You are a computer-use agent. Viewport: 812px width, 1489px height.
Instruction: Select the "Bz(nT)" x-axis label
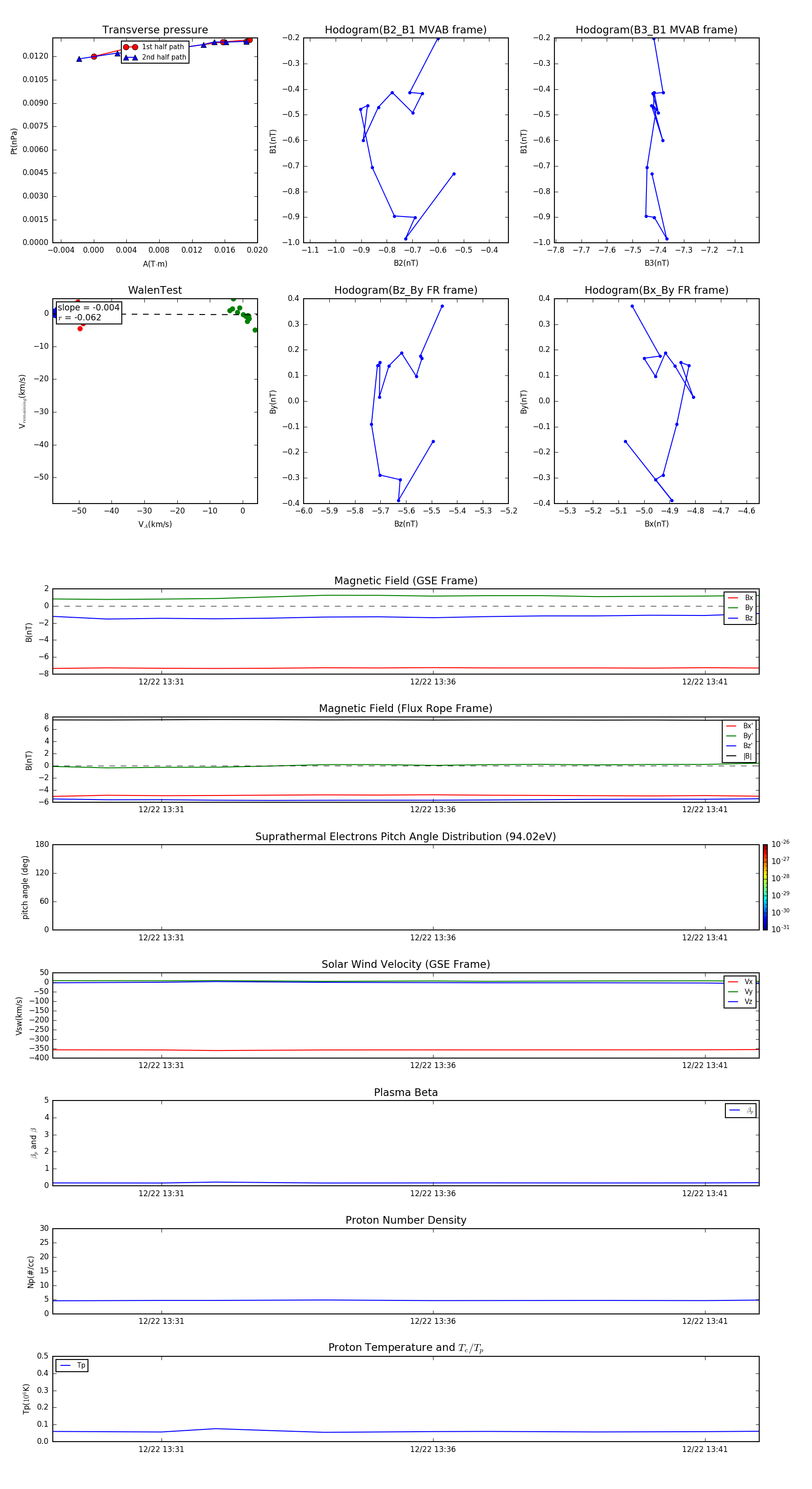406,524
